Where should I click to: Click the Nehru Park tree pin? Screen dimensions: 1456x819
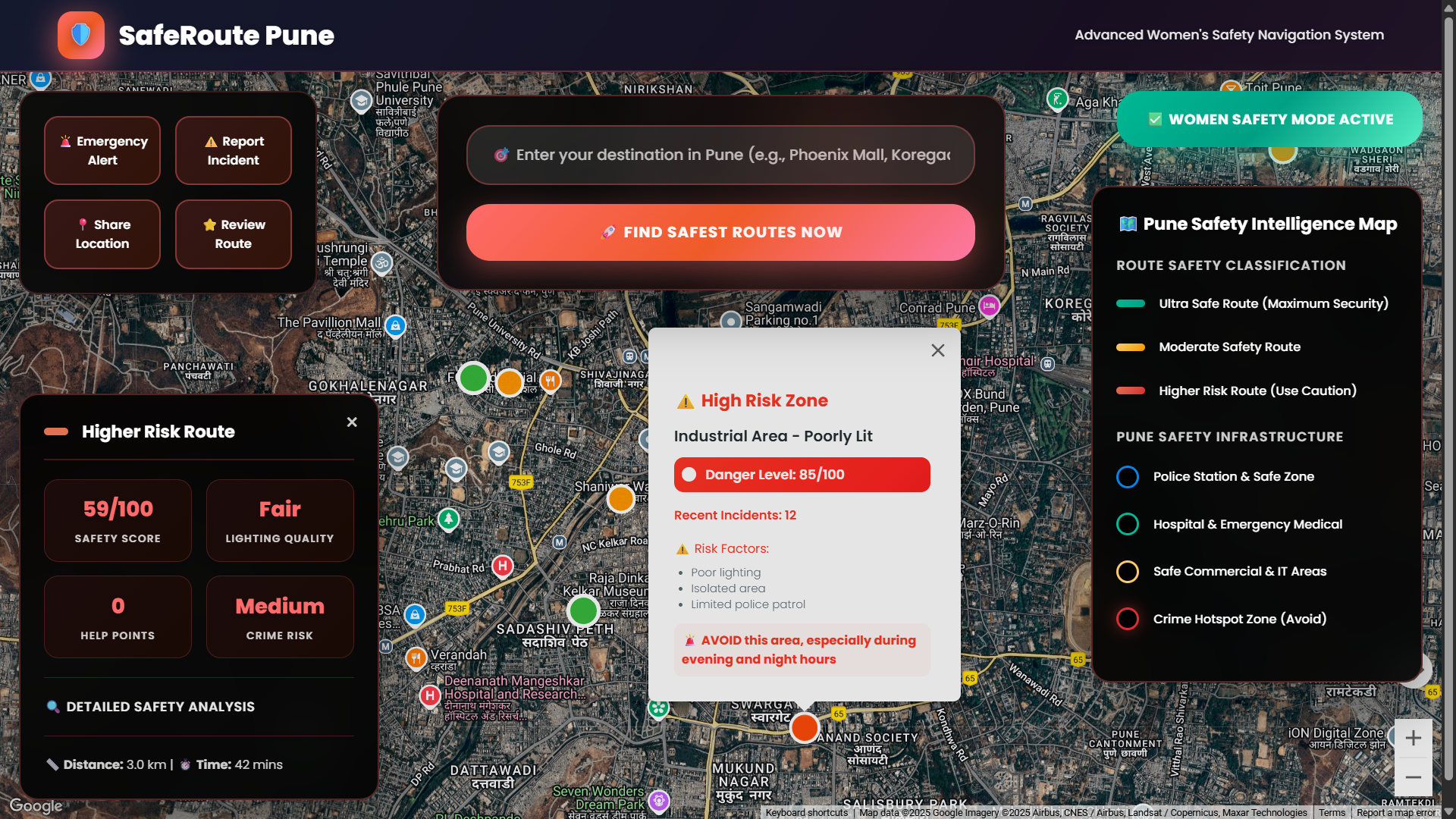point(449,519)
